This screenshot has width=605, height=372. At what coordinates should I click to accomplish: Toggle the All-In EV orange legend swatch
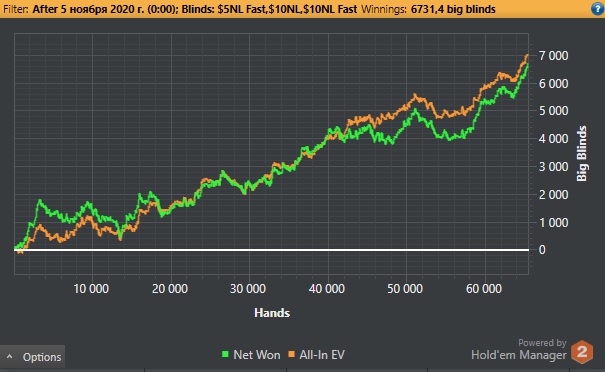point(292,354)
